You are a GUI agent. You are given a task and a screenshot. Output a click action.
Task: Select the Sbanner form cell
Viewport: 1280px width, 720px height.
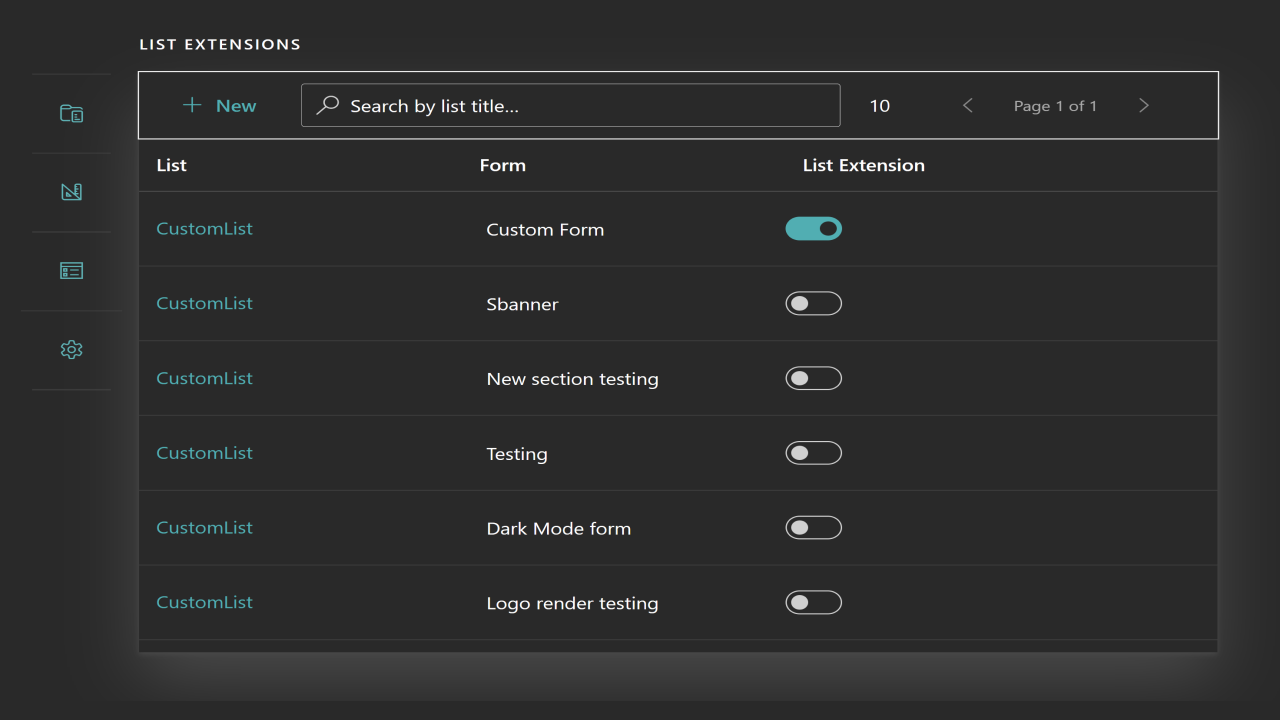click(x=522, y=304)
